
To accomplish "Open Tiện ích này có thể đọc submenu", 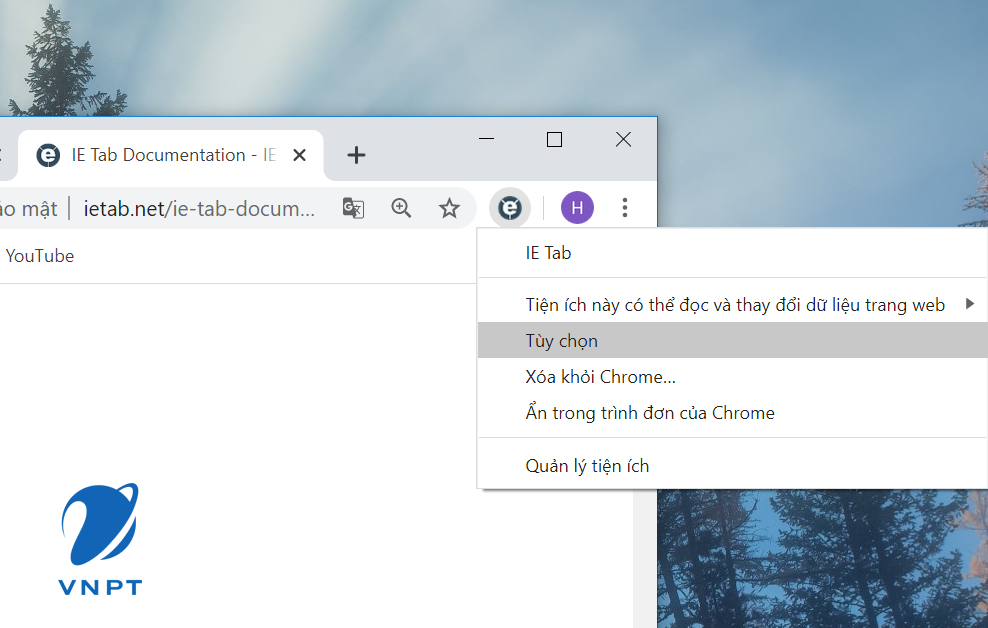I will 733,305.
